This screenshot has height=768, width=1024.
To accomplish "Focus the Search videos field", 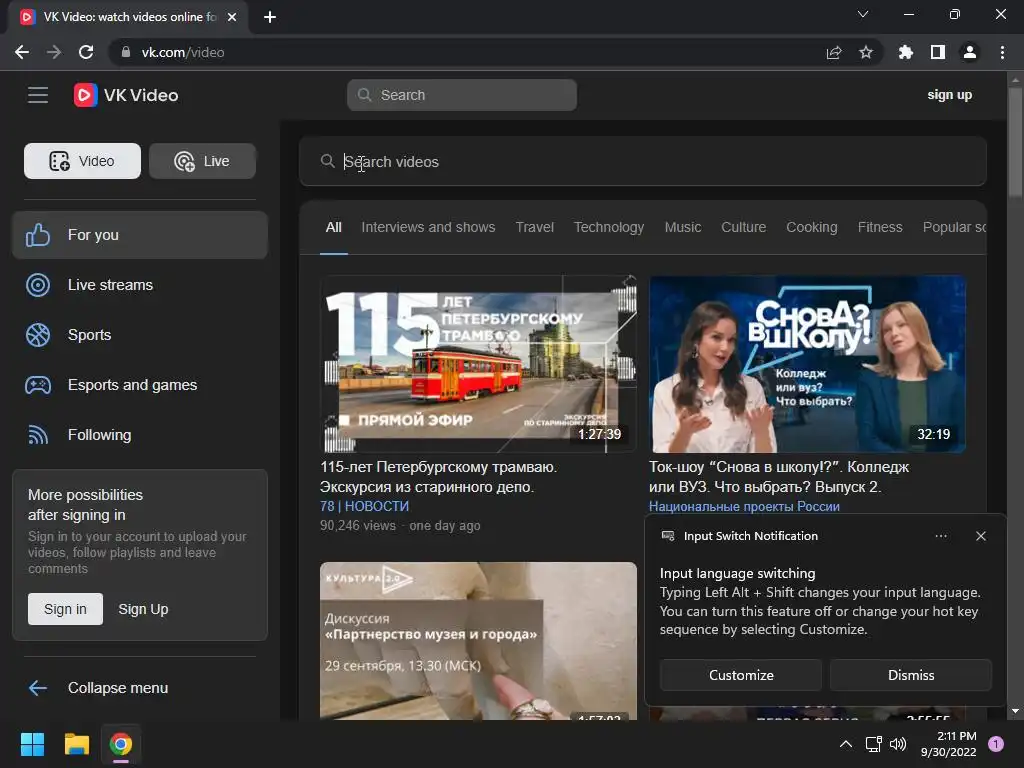I will (x=643, y=161).
